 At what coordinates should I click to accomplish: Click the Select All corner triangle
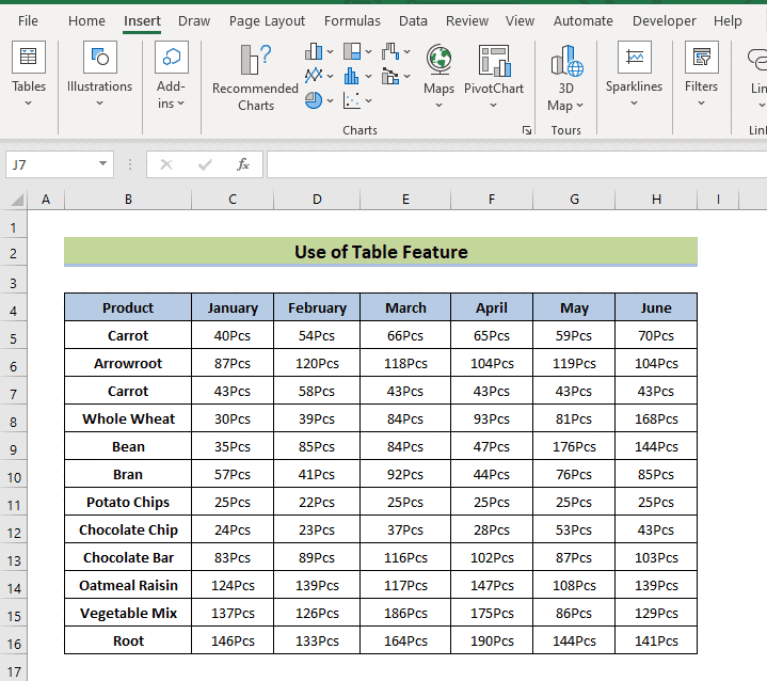17,200
